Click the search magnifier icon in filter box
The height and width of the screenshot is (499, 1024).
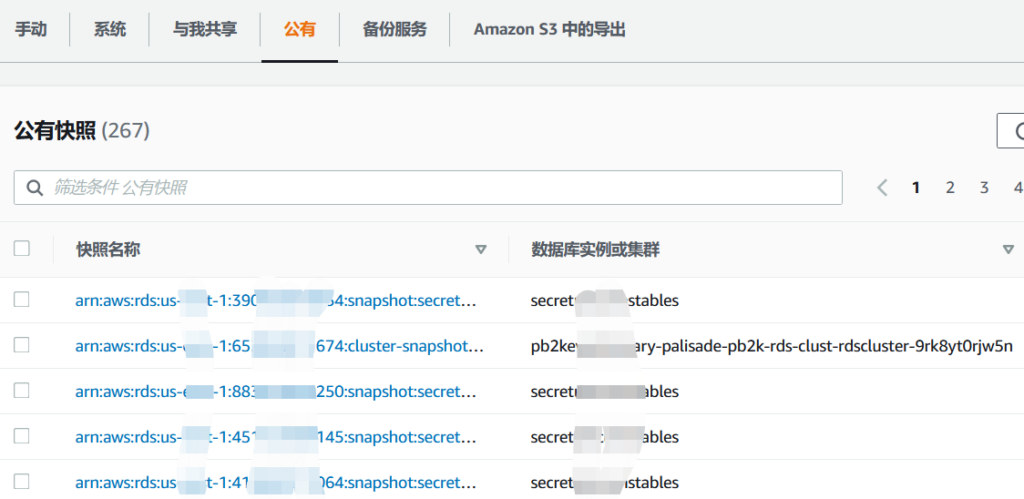[34, 188]
